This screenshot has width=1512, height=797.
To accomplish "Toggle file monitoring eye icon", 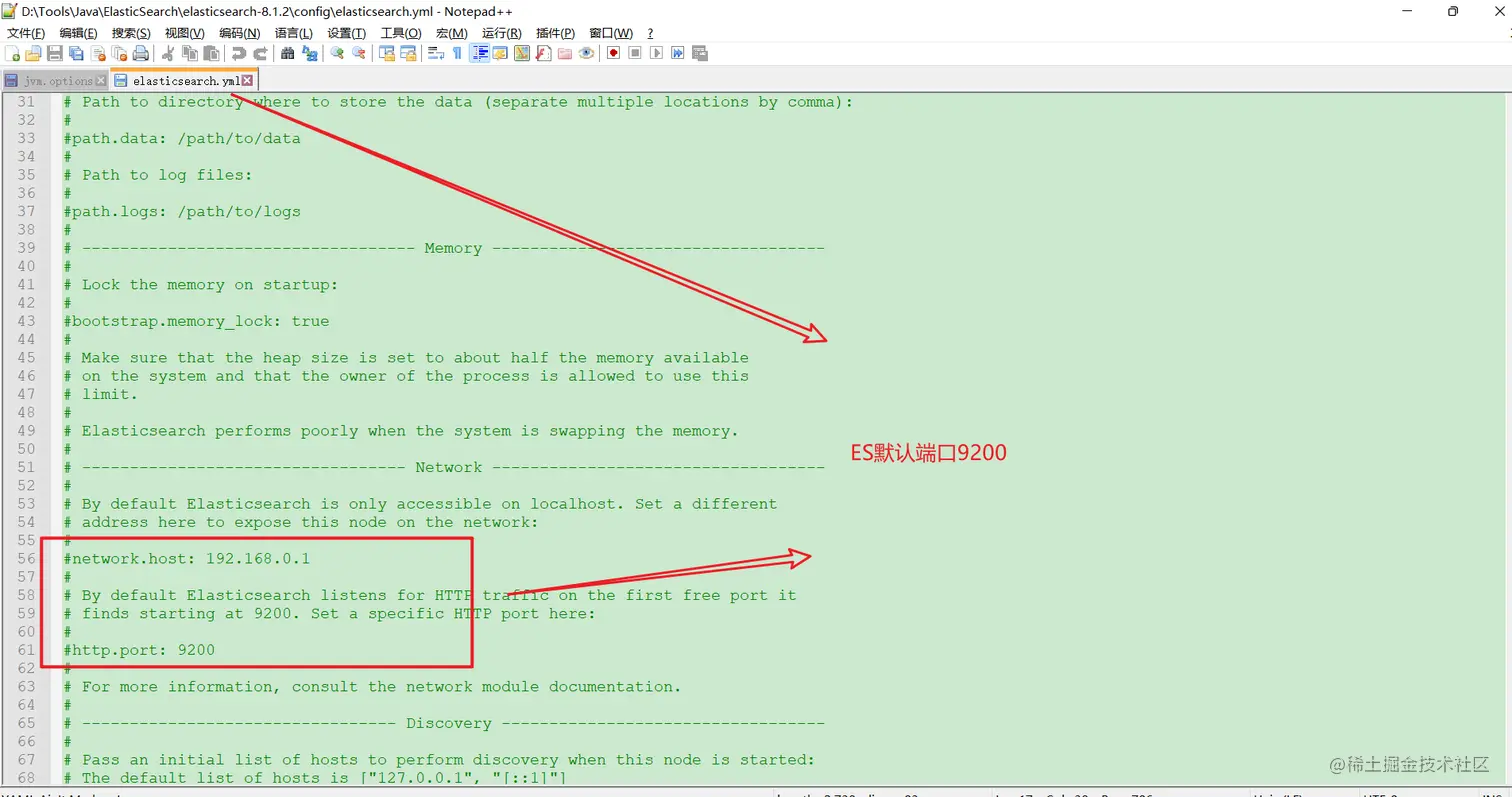I will click(586, 53).
